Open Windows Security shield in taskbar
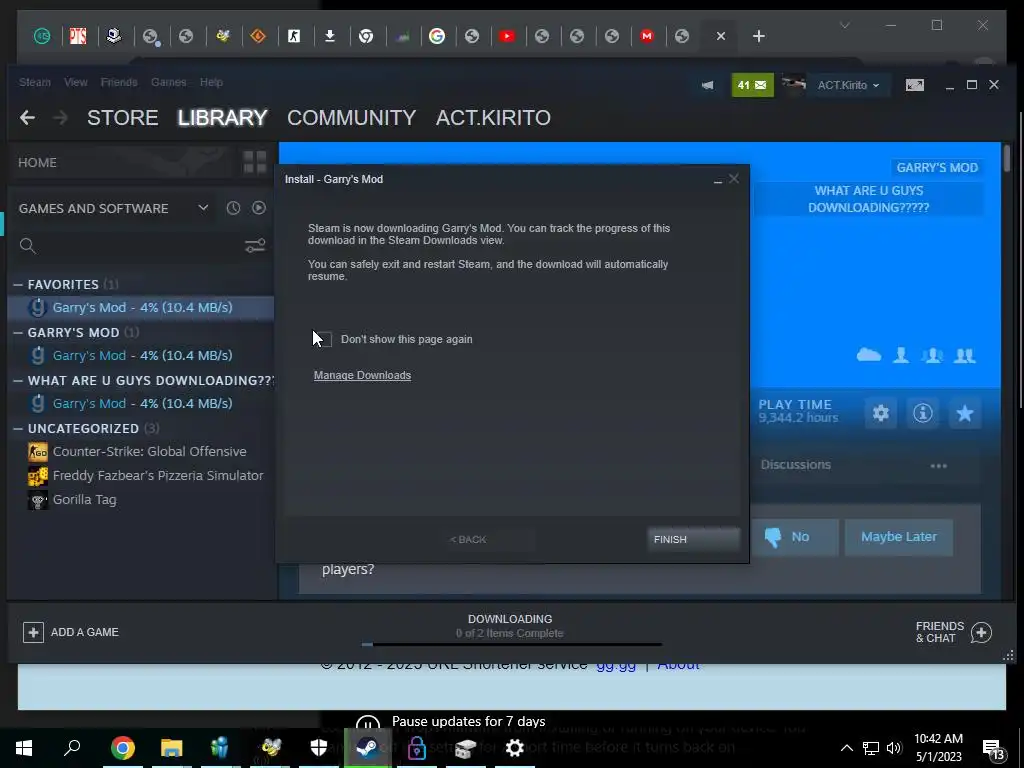Viewport: 1024px width, 768px height. click(x=319, y=748)
